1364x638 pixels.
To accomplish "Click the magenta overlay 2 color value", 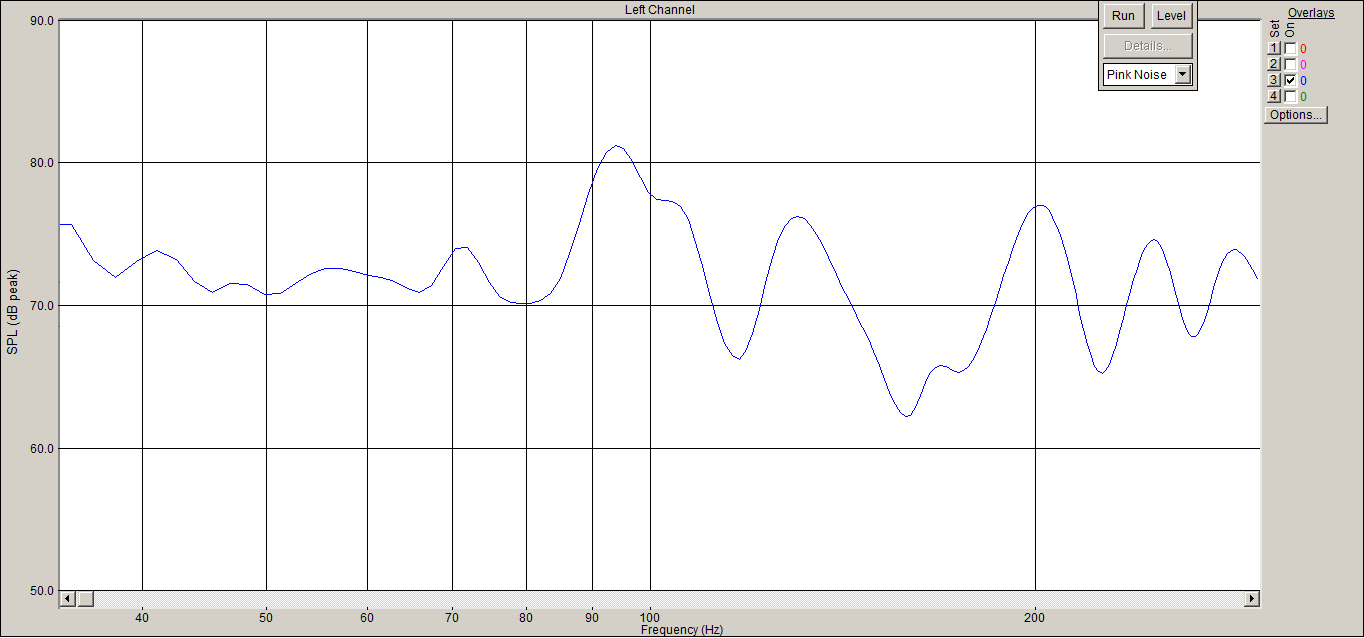I will click(1303, 64).
